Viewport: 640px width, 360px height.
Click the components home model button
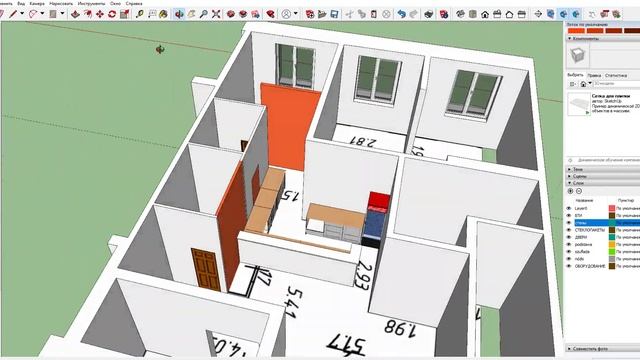(x=583, y=84)
